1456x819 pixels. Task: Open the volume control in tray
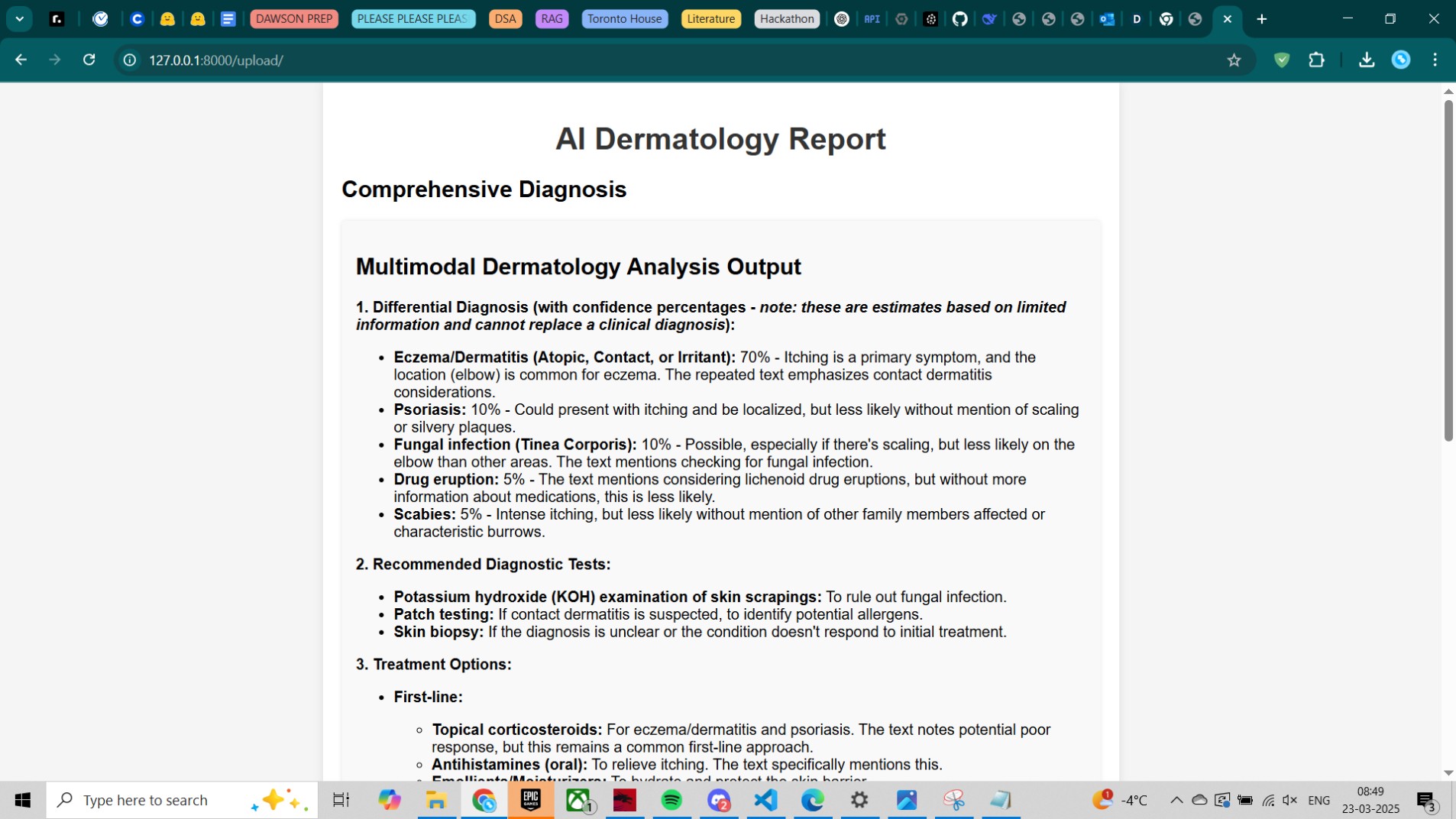(1290, 800)
